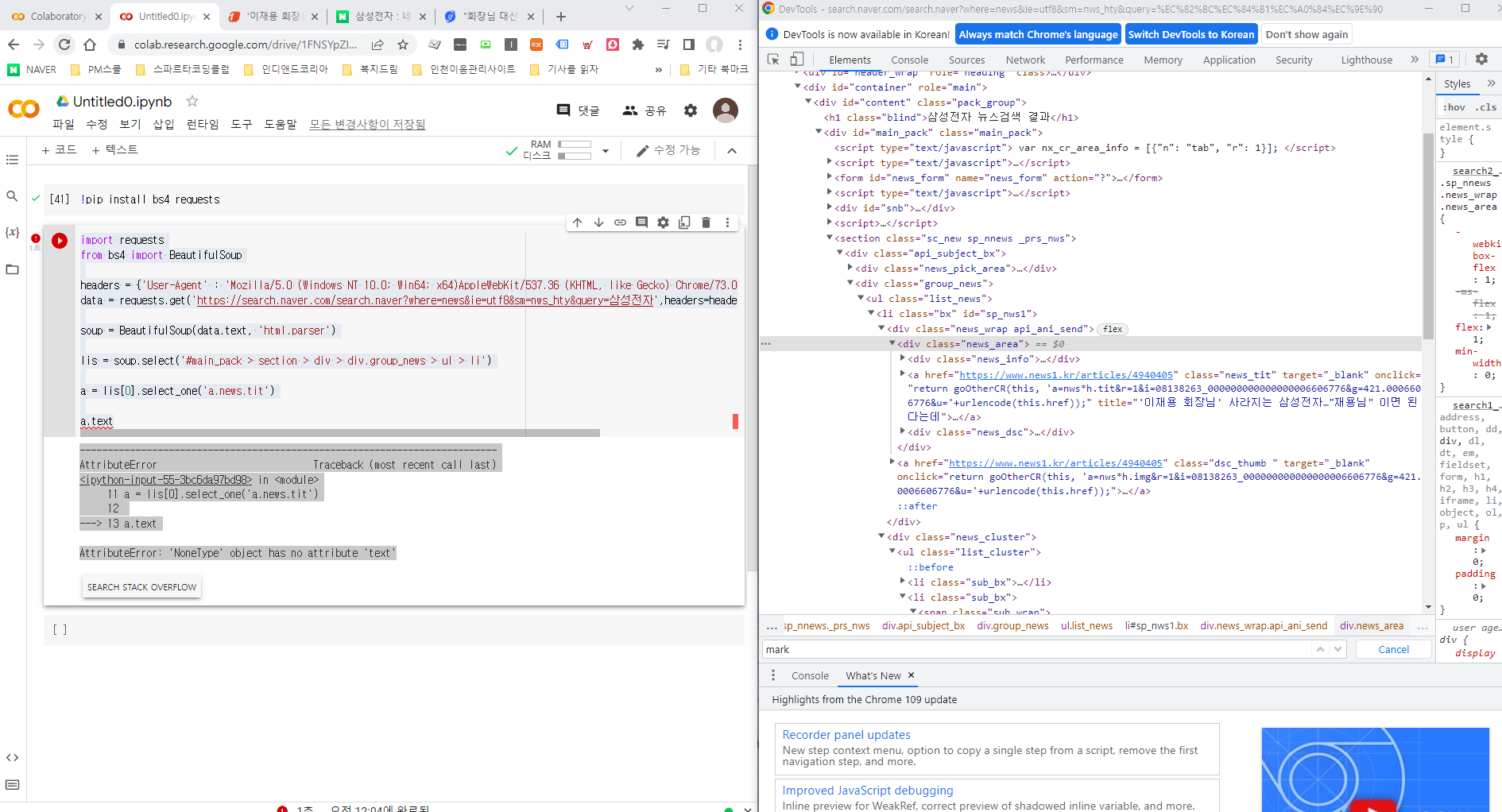1502x812 pixels.
Task: Open RAM and disk resources dropdown
Action: (606, 150)
